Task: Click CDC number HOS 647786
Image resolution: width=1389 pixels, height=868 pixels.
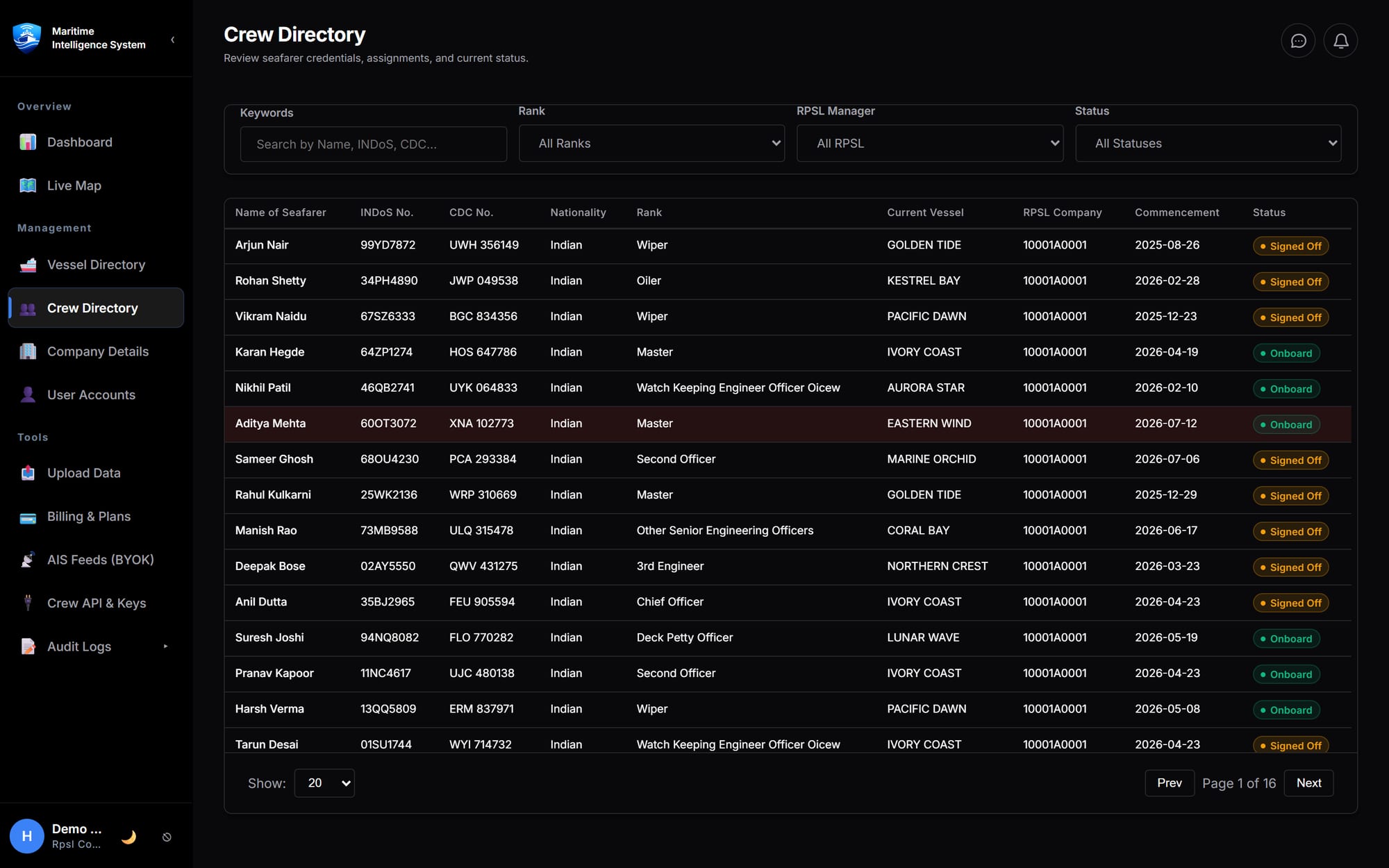Action: point(483,352)
